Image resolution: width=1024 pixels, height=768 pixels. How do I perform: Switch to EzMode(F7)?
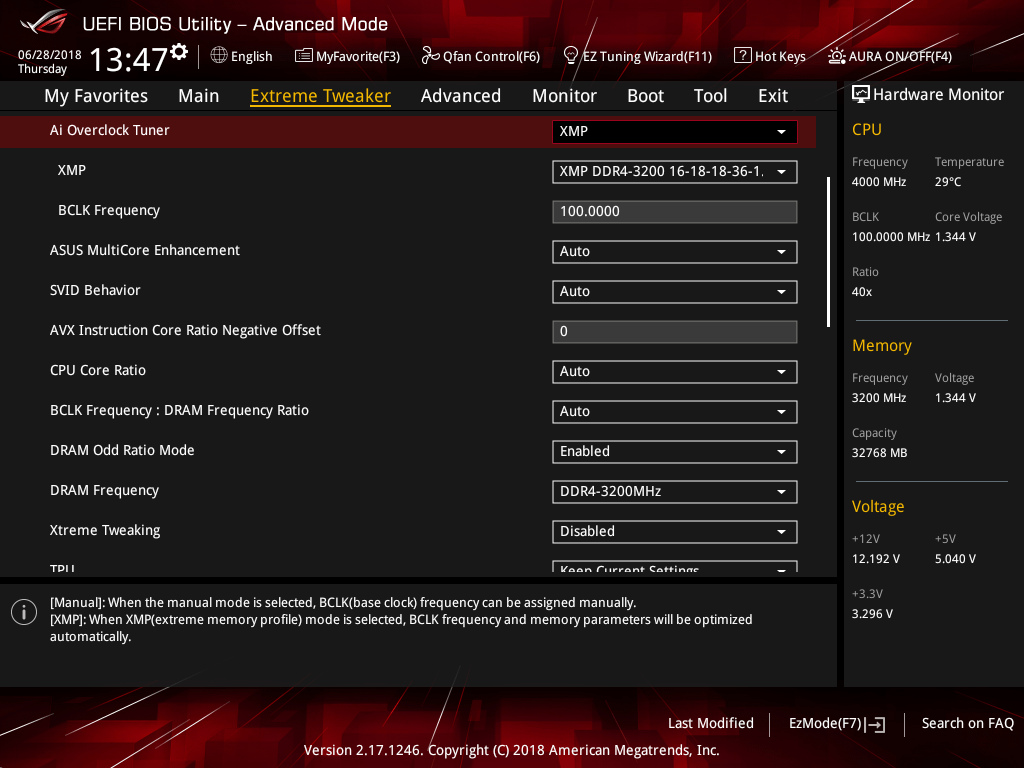pyautogui.click(x=837, y=724)
